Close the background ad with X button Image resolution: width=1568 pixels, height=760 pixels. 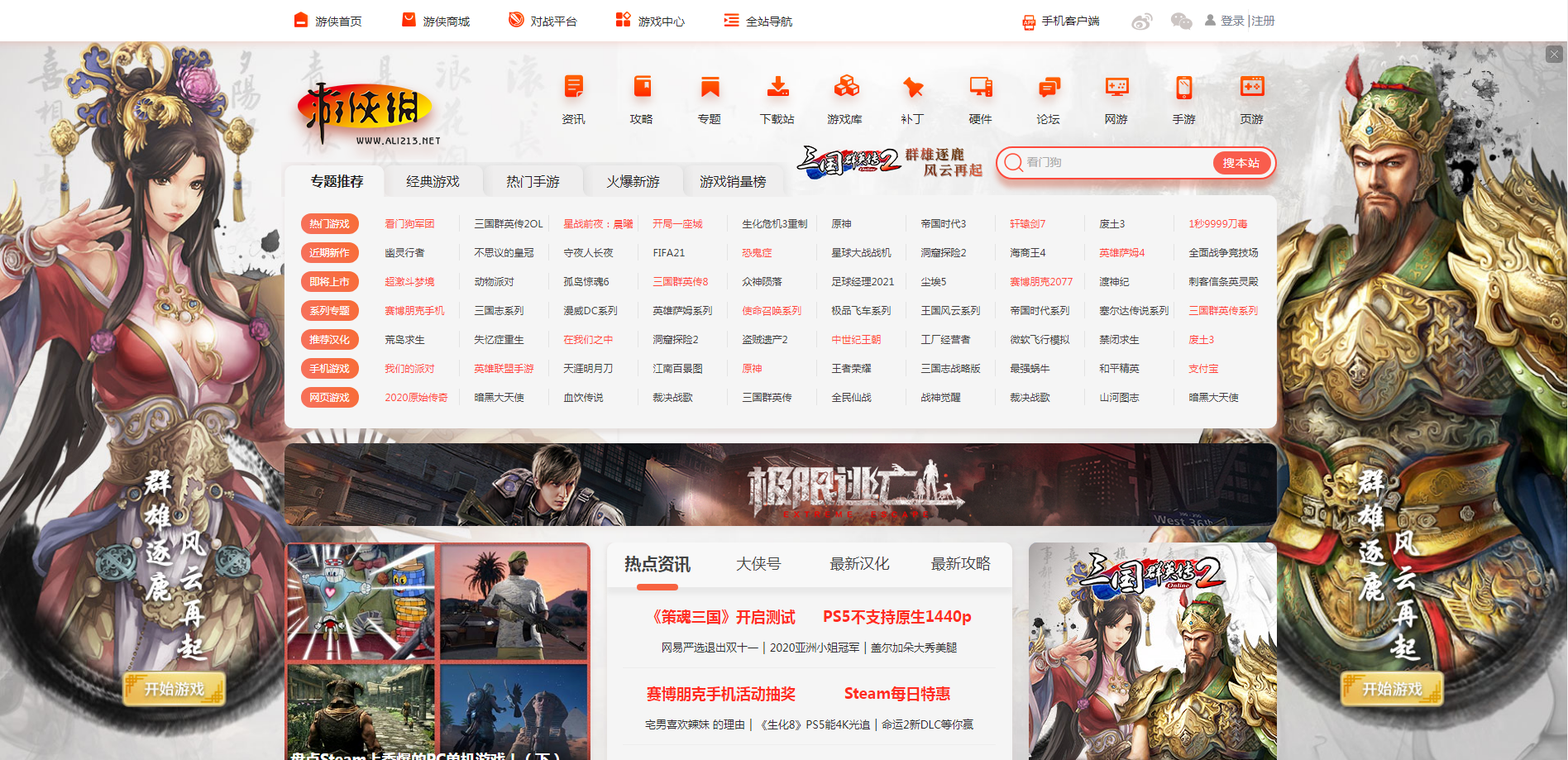coord(1554,54)
